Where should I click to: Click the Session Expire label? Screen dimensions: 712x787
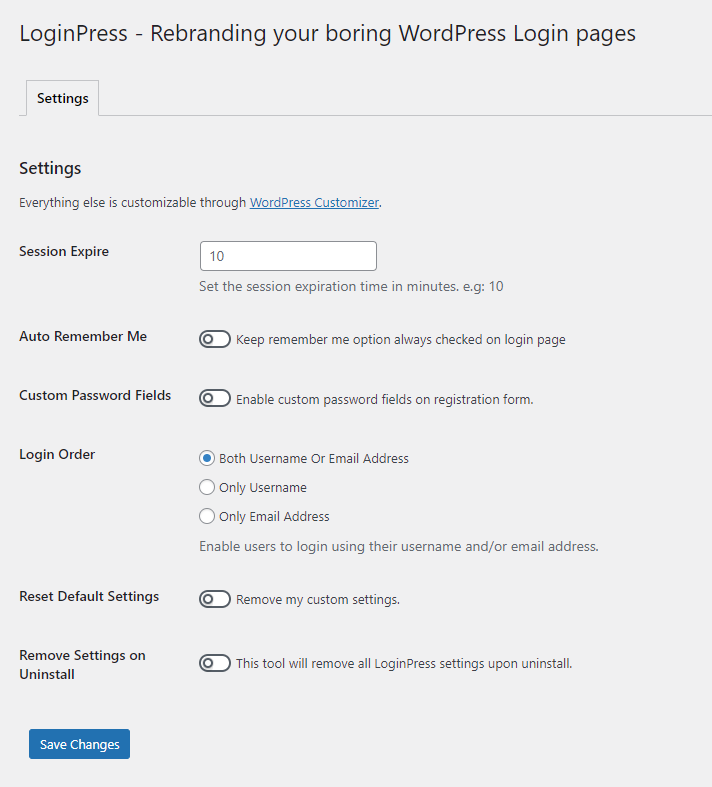click(x=64, y=251)
